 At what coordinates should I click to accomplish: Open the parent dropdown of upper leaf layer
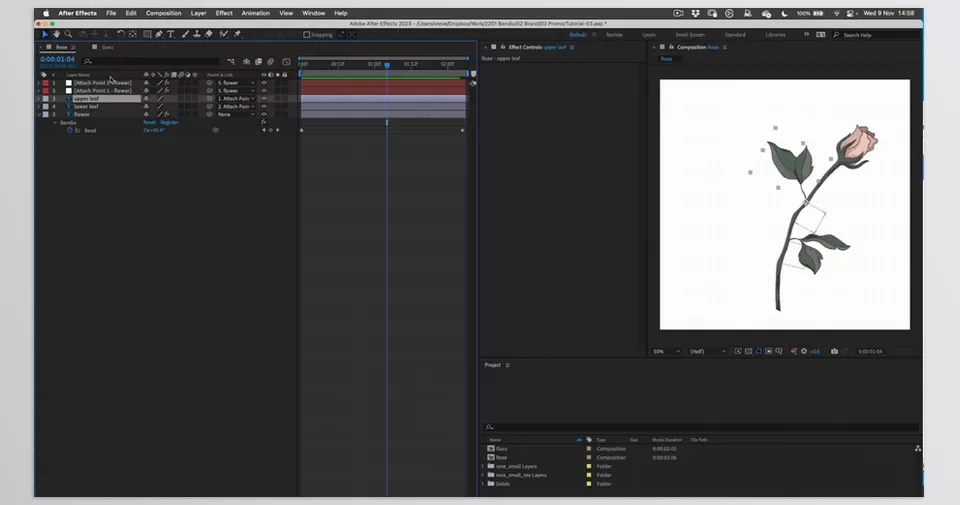click(236, 99)
